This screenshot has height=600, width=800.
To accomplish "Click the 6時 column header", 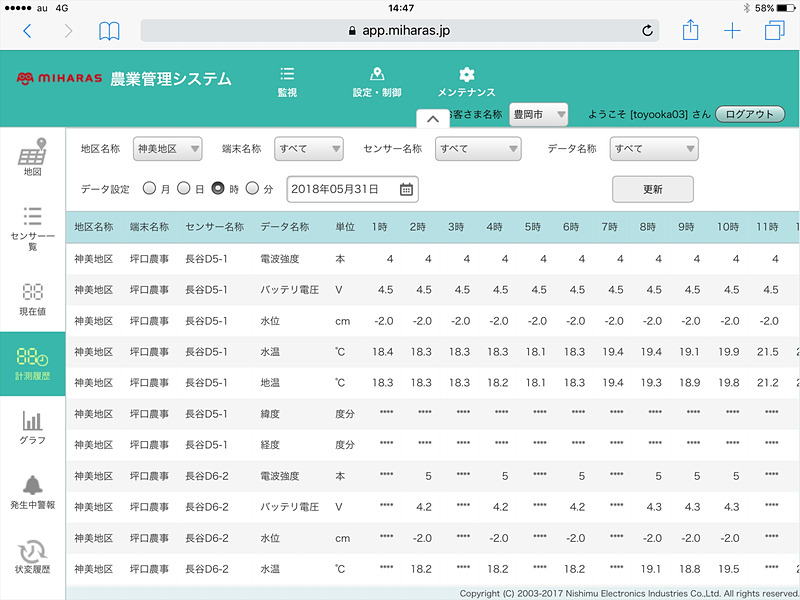I will point(571,227).
